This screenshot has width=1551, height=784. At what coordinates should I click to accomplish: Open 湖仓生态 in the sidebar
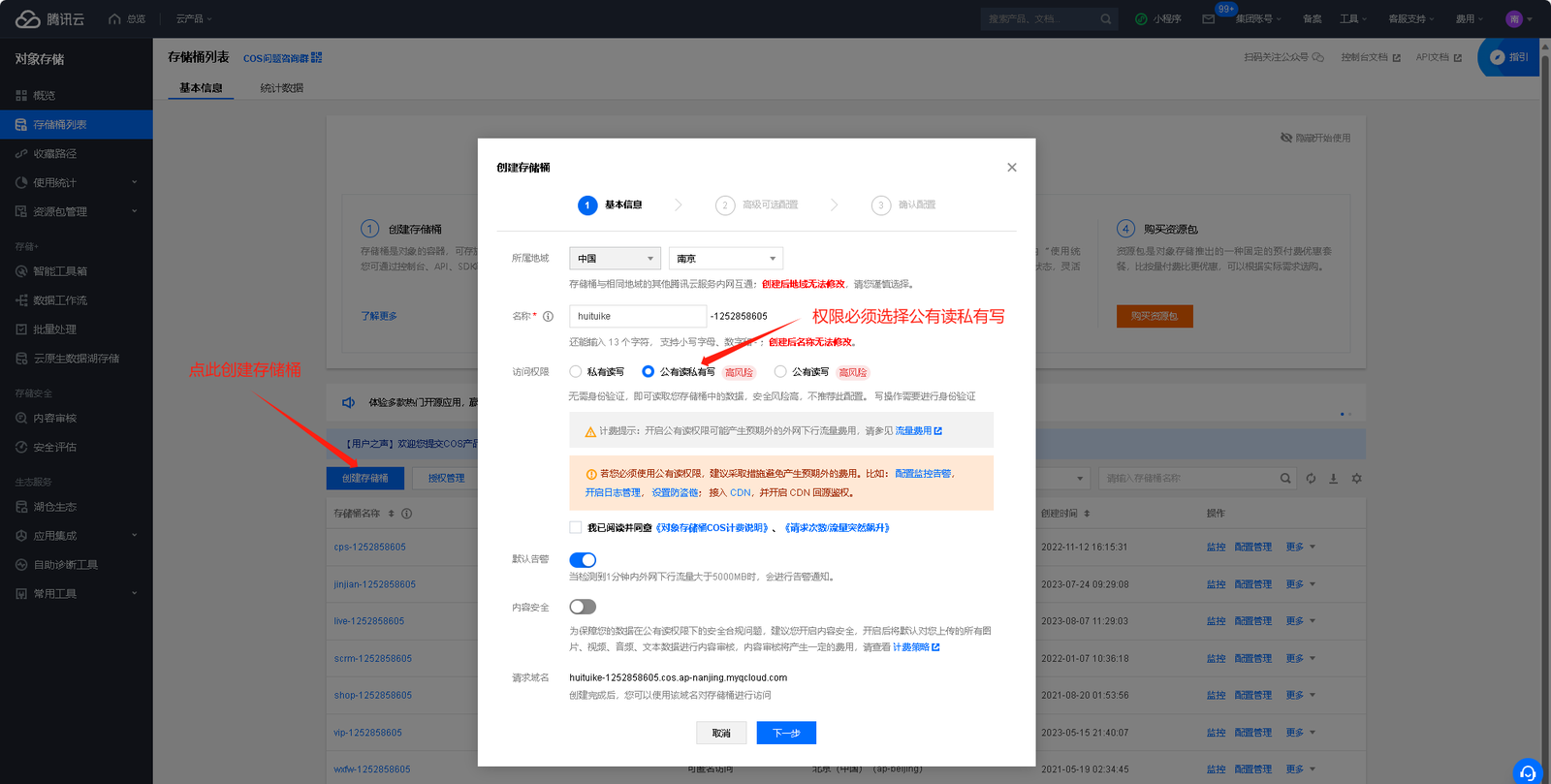[77, 507]
